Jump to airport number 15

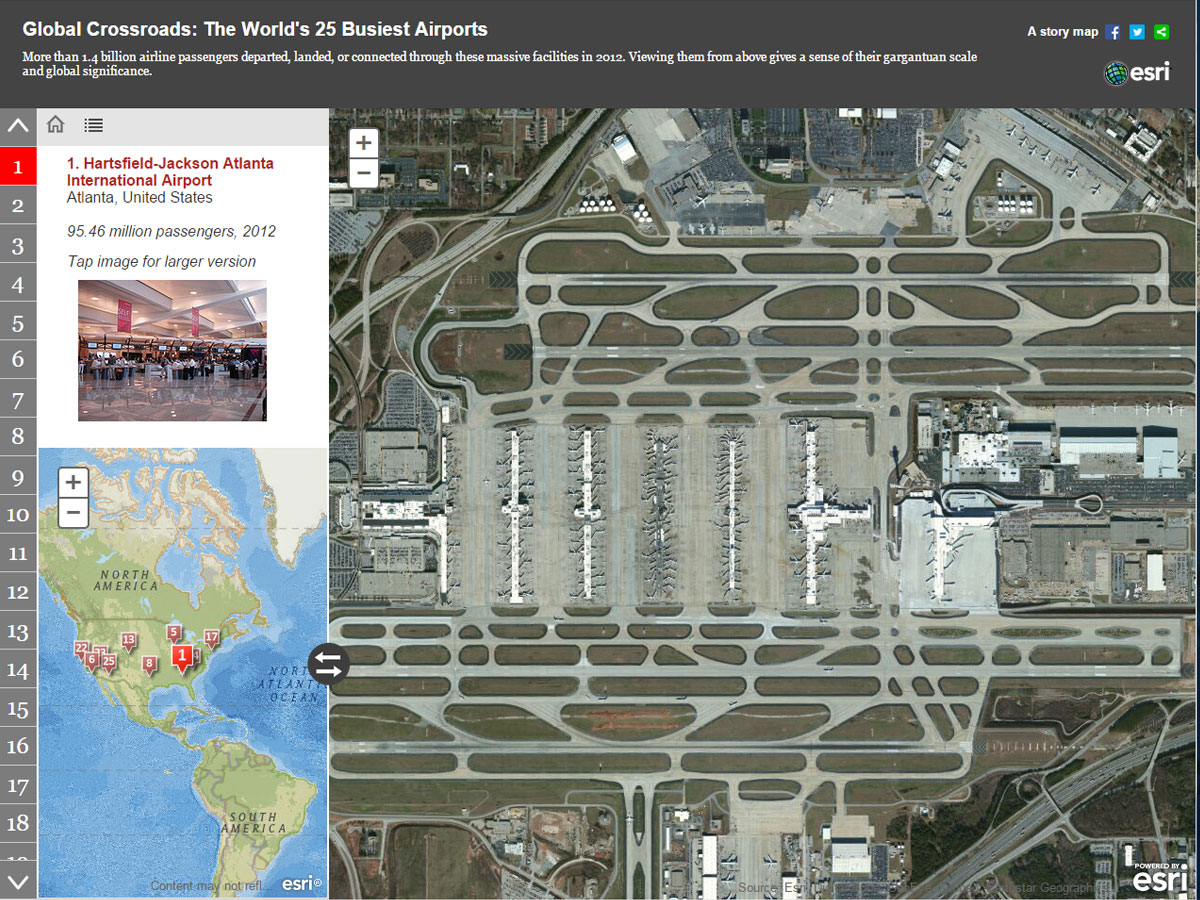tap(18, 709)
